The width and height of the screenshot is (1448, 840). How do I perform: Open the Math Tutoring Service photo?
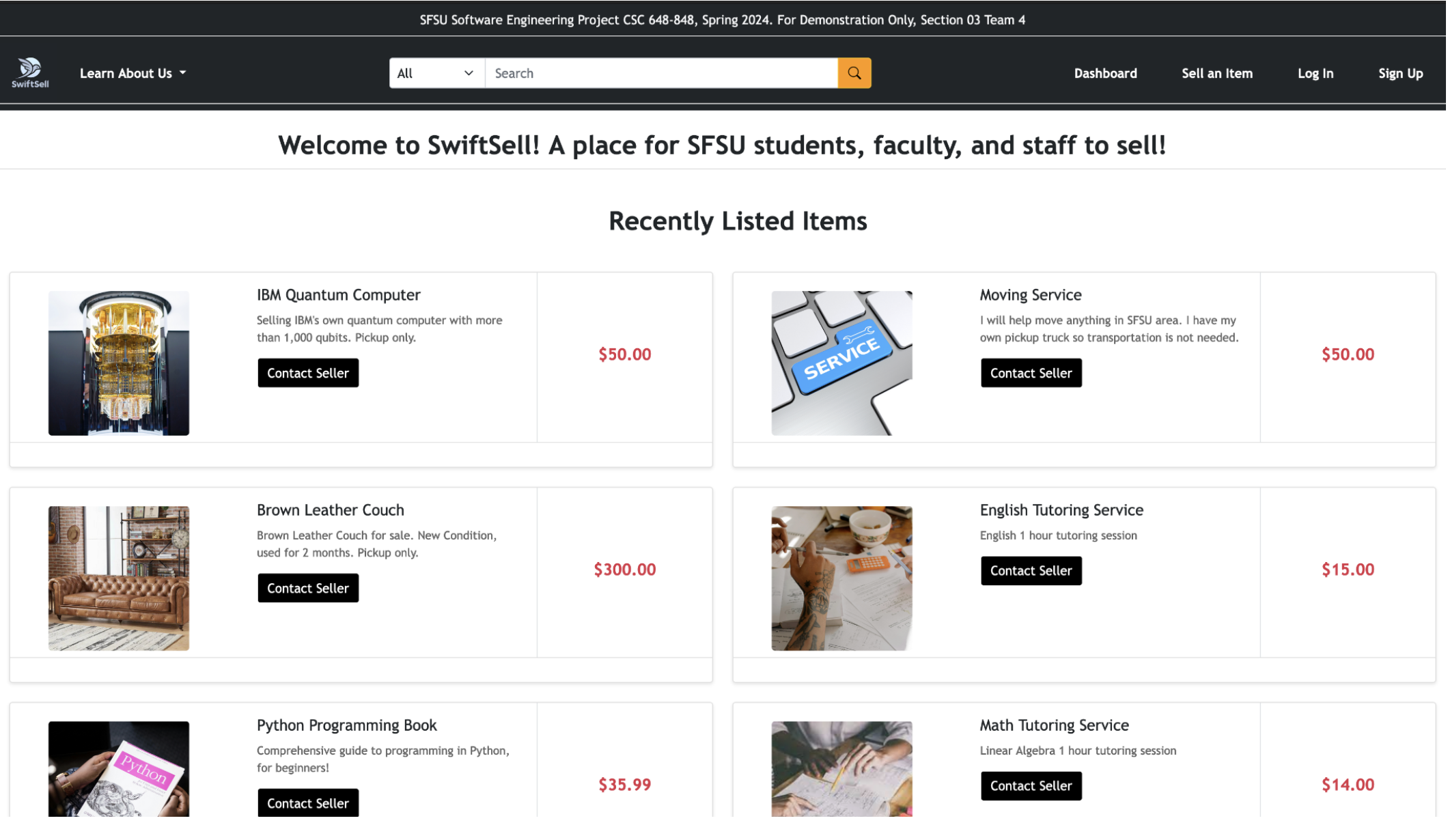pyautogui.click(x=841, y=768)
